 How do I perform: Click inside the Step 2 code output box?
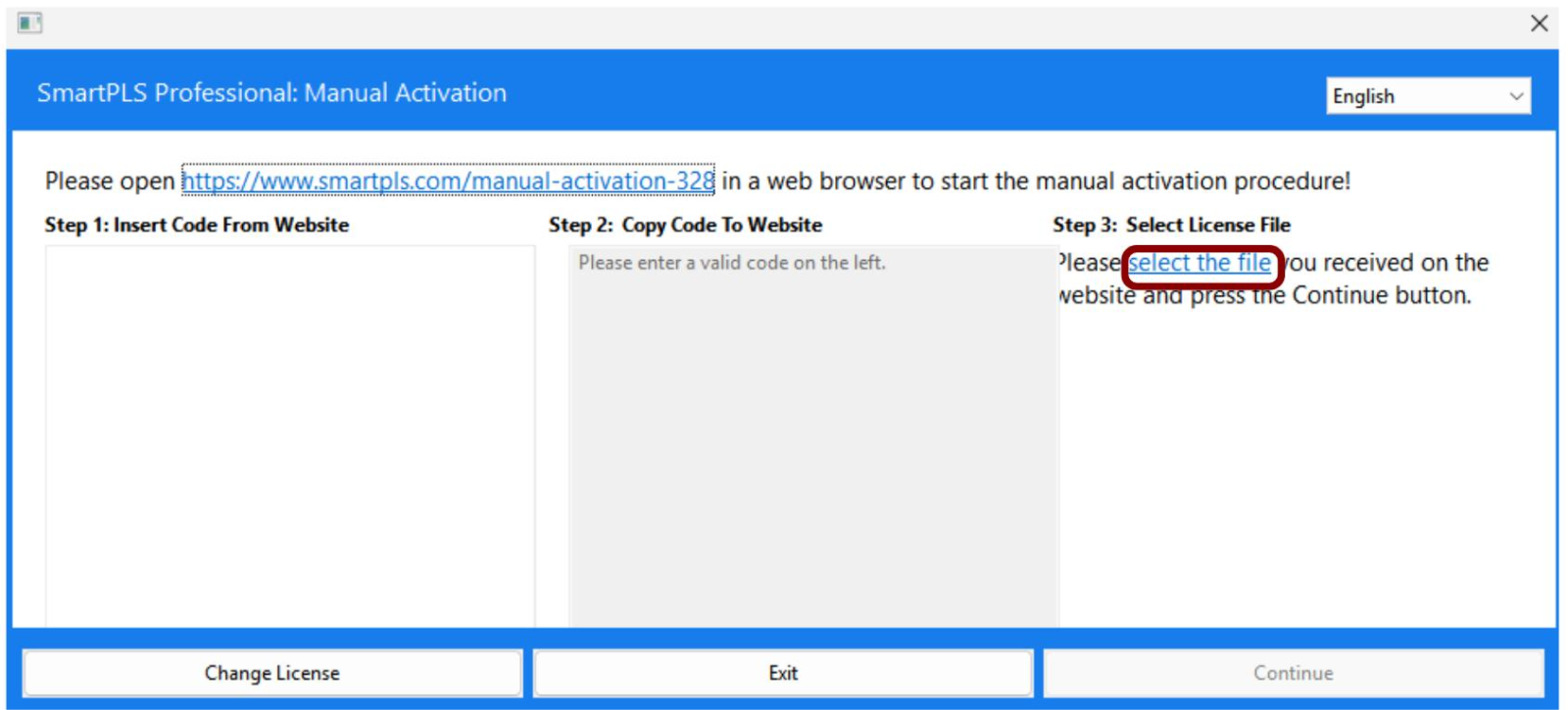(813, 441)
